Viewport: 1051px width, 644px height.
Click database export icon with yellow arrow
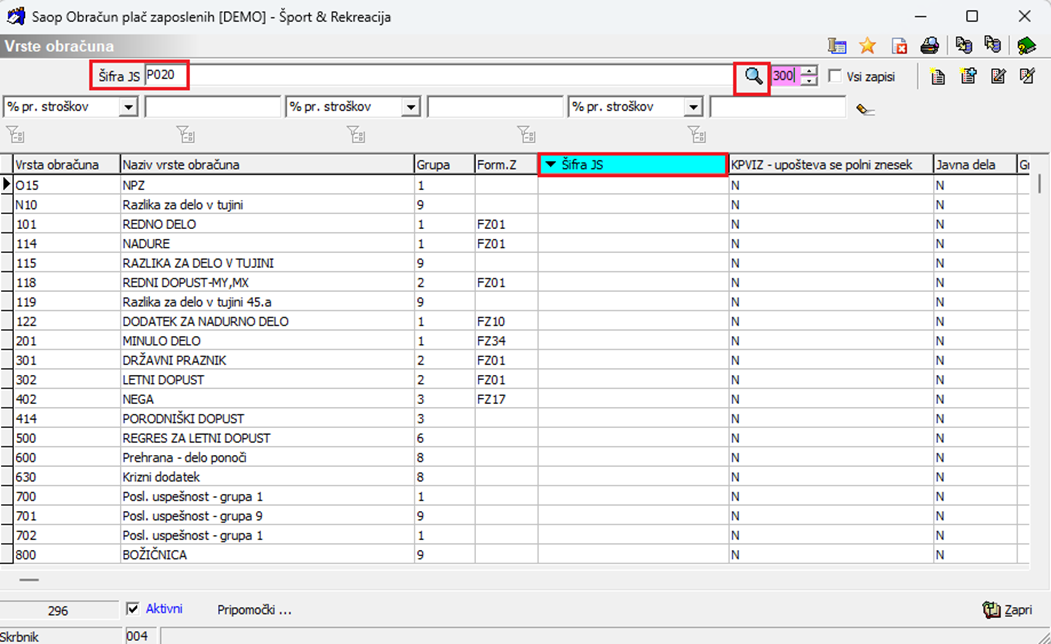963,45
